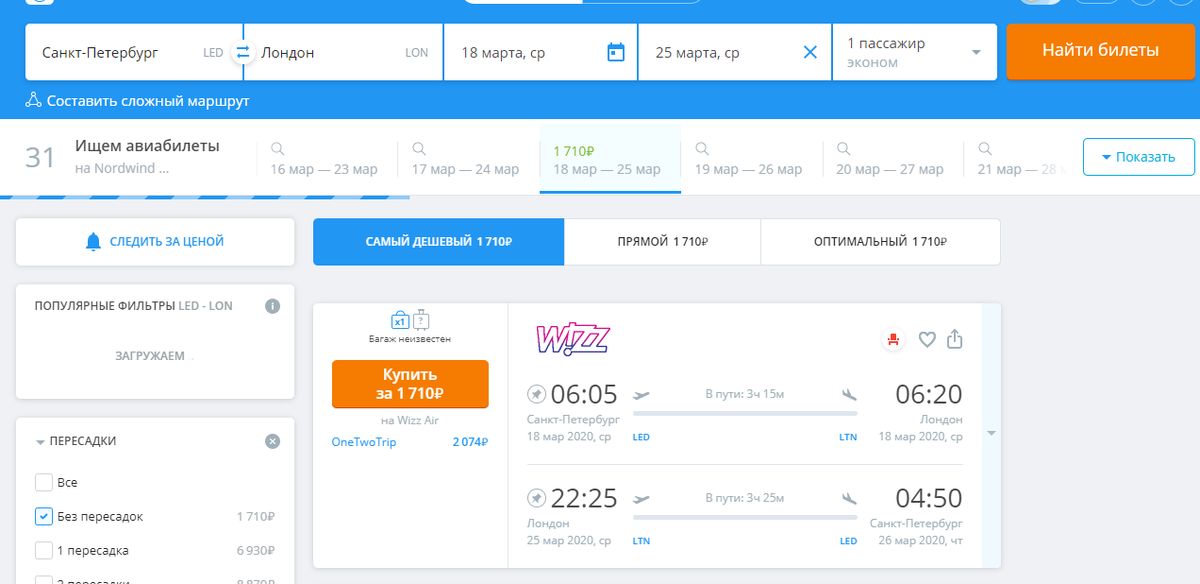This screenshot has width=1200, height=584.
Task: Switch to Оптимальный 1 710₽ tab
Action: (881, 242)
